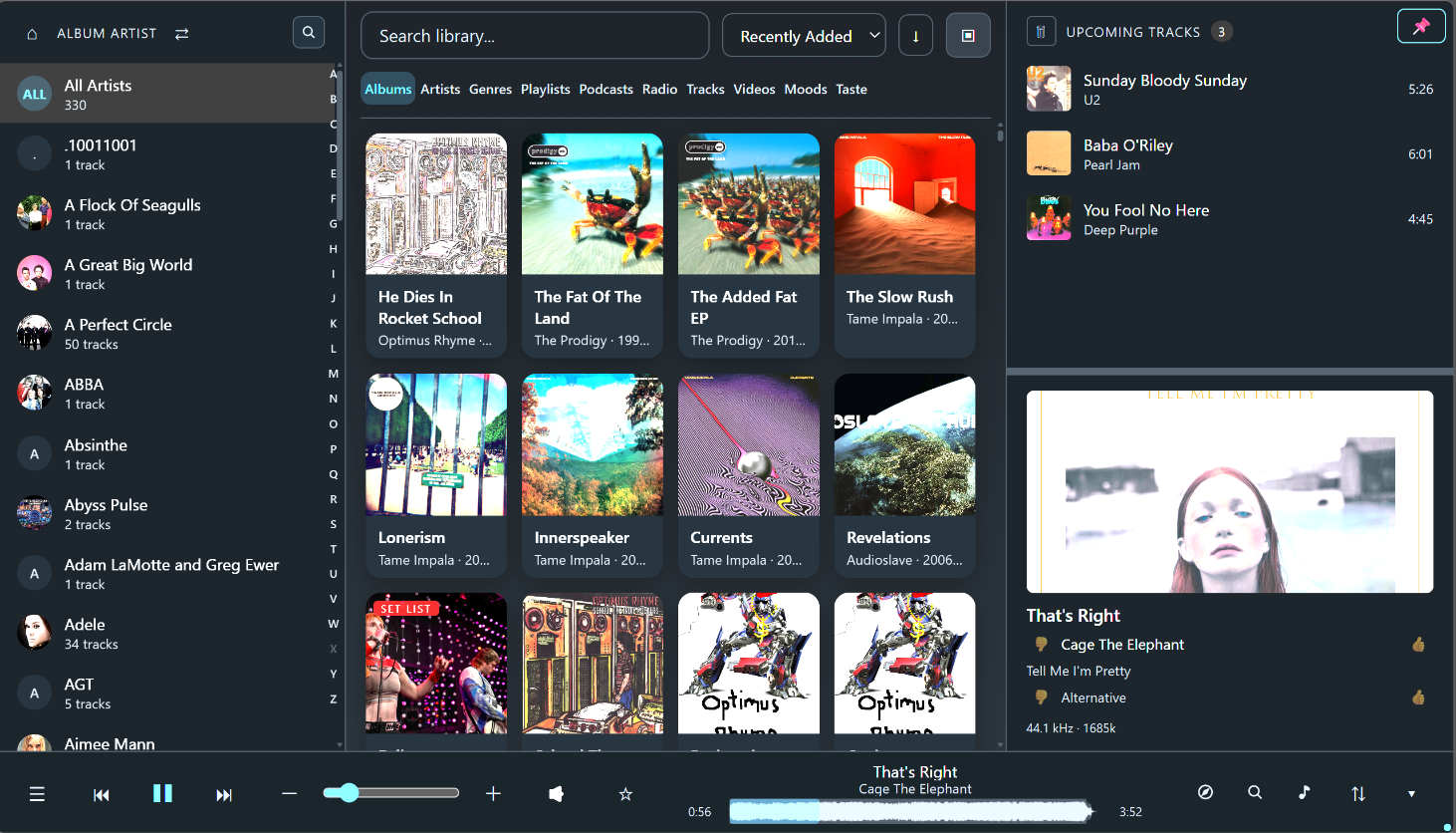Jump to letter M in the alphabet index
The width and height of the screenshot is (1456, 833).
click(334, 374)
